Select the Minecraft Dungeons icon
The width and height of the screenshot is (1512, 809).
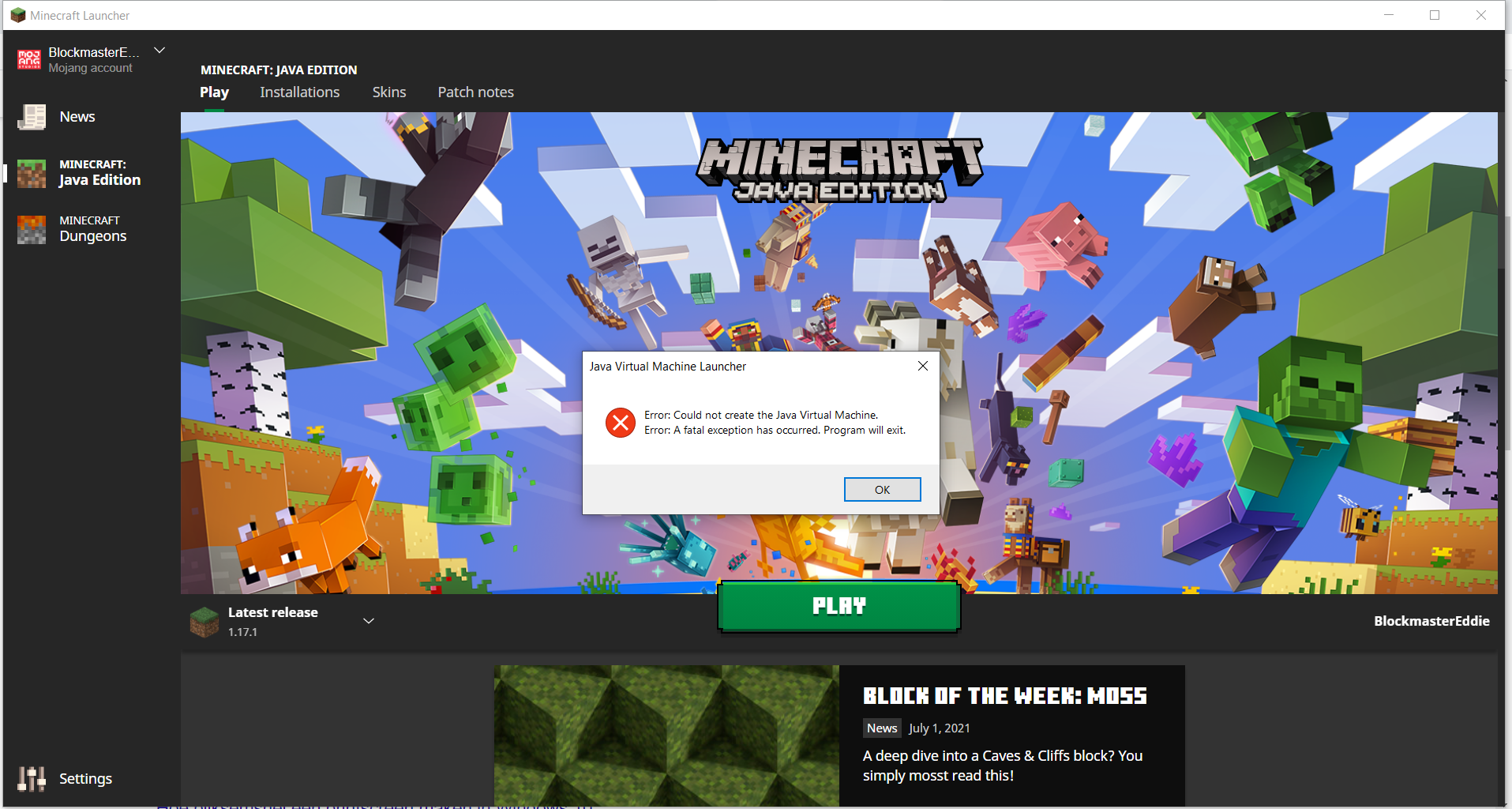click(x=32, y=229)
